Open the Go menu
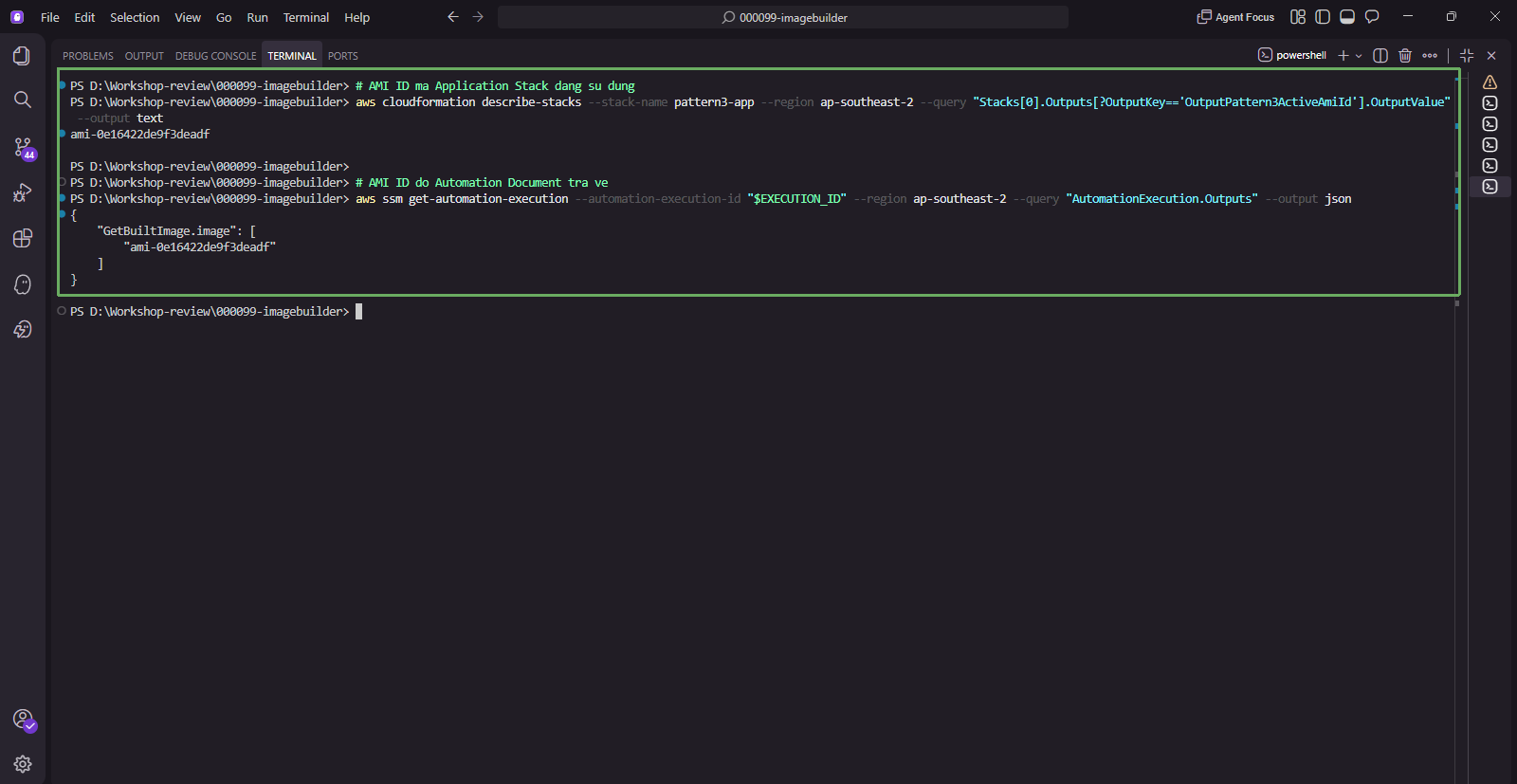This screenshot has width=1517, height=784. (224, 17)
